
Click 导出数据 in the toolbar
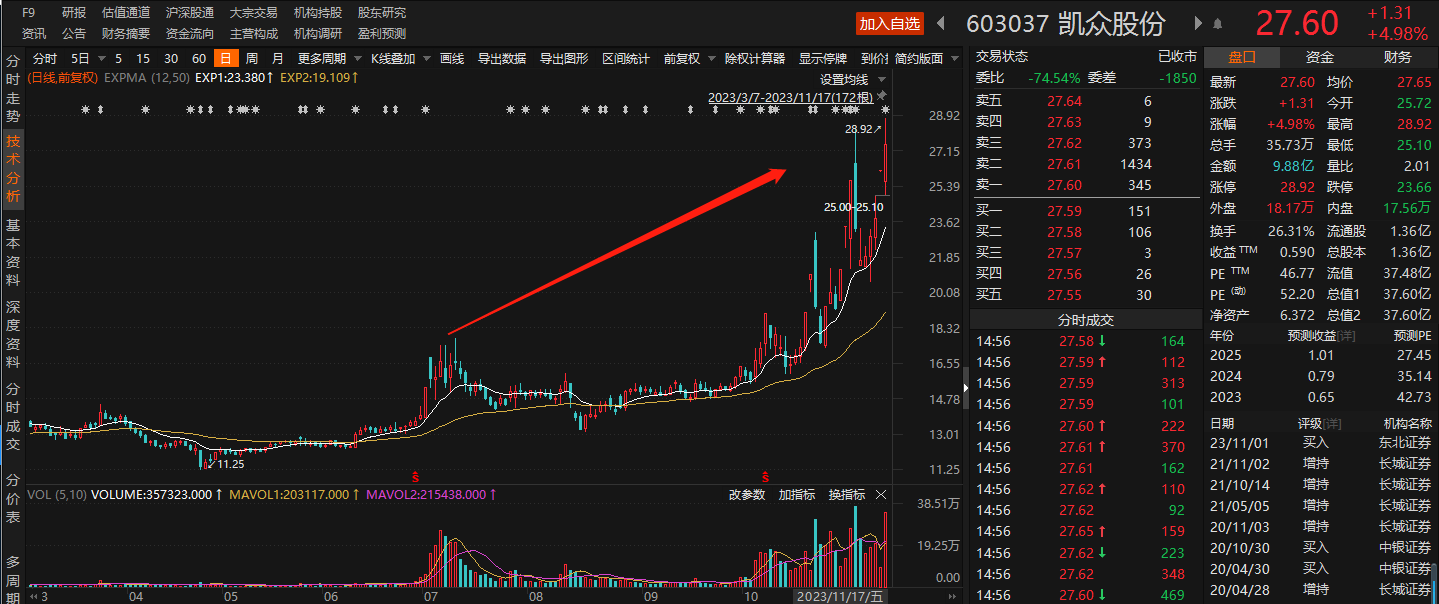502,59
